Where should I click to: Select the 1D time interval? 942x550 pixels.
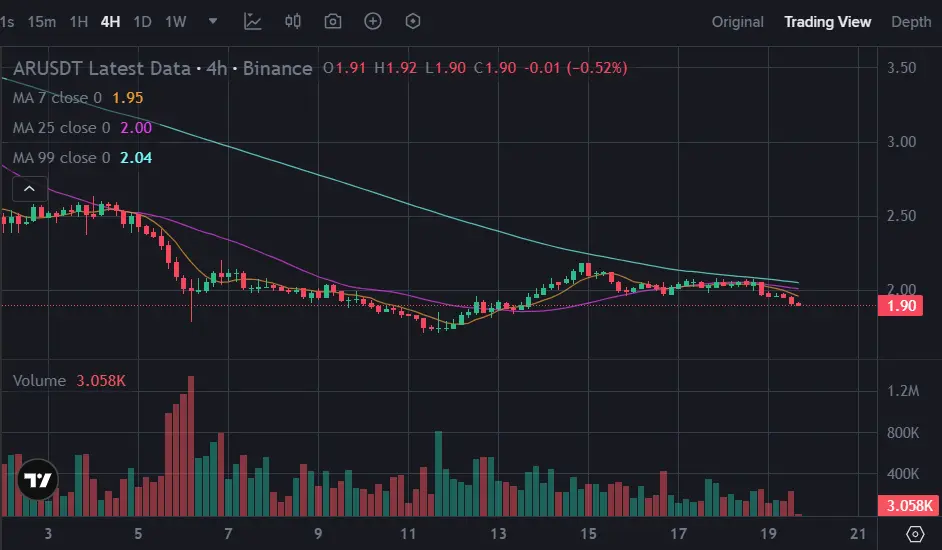tap(143, 21)
